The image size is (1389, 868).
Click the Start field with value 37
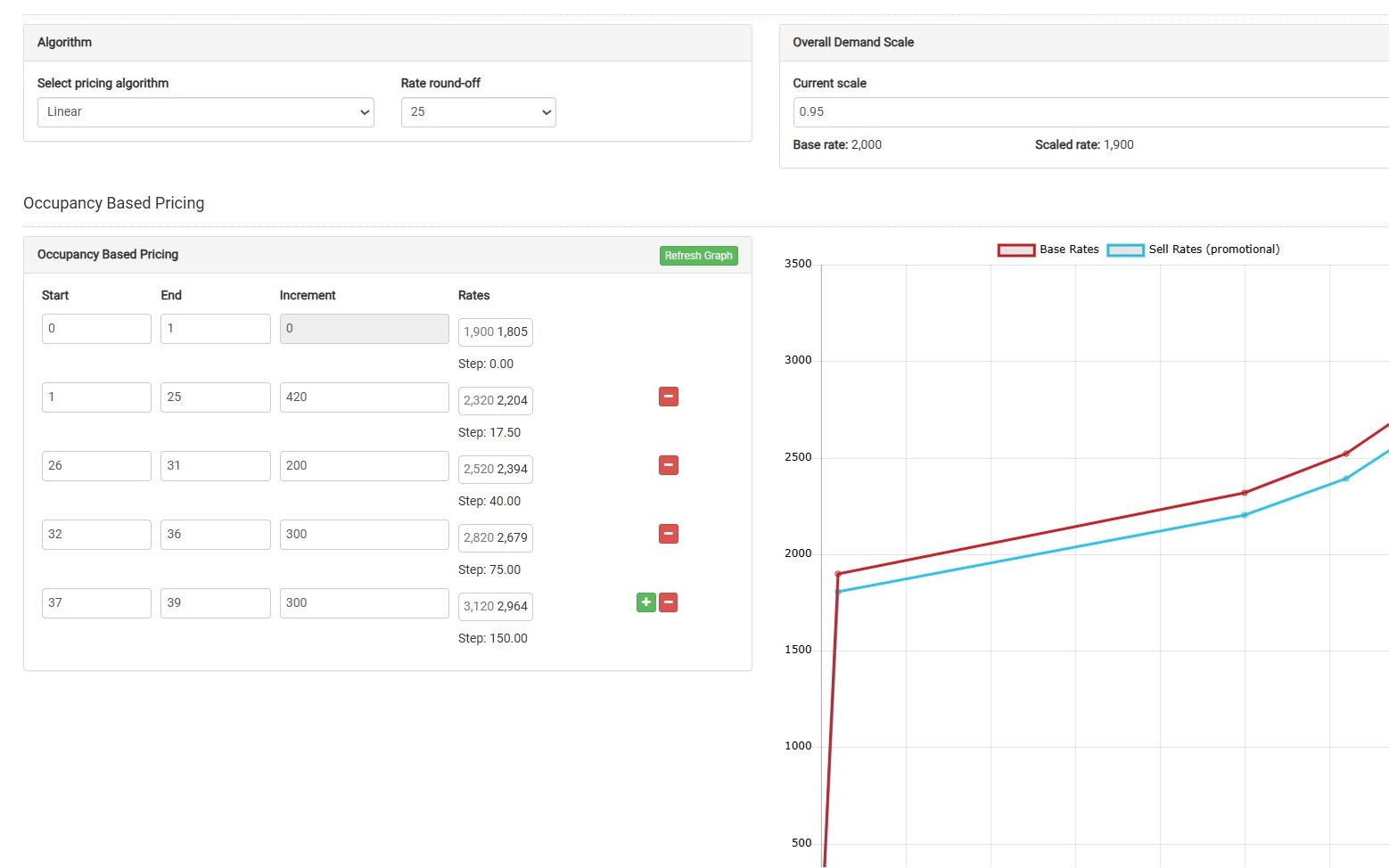(x=96, y=603)
